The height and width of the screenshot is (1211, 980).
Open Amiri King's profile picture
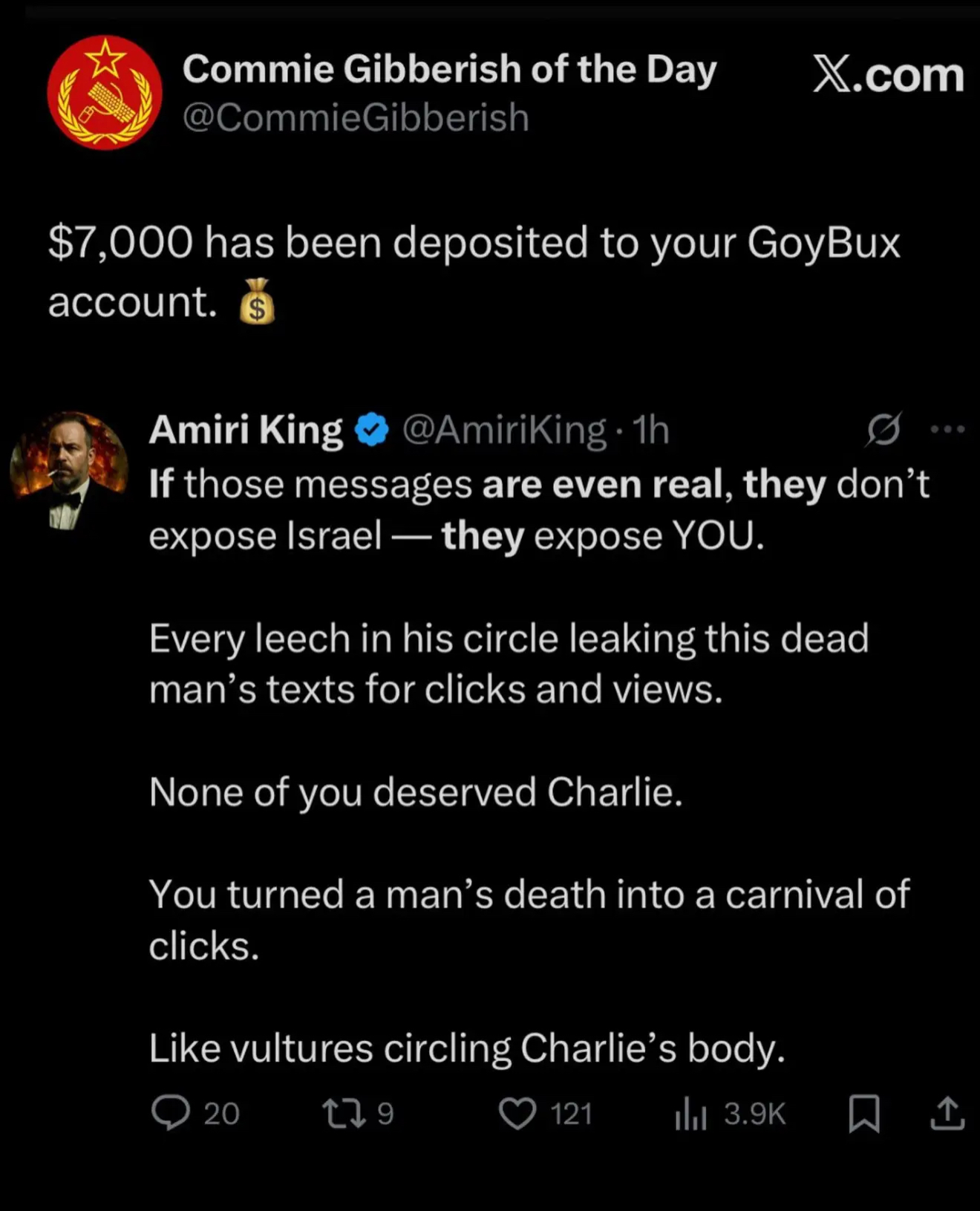[x=69, y=469]
